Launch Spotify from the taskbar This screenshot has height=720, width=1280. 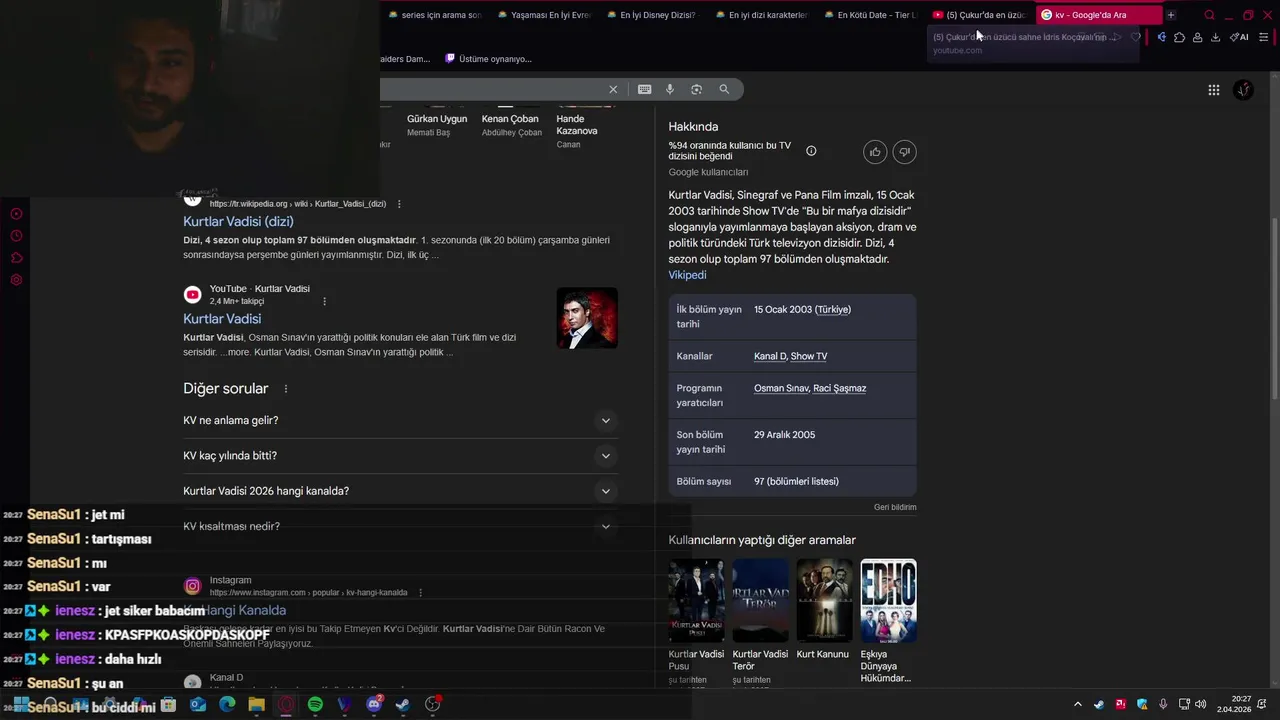[x=315, y=704]
